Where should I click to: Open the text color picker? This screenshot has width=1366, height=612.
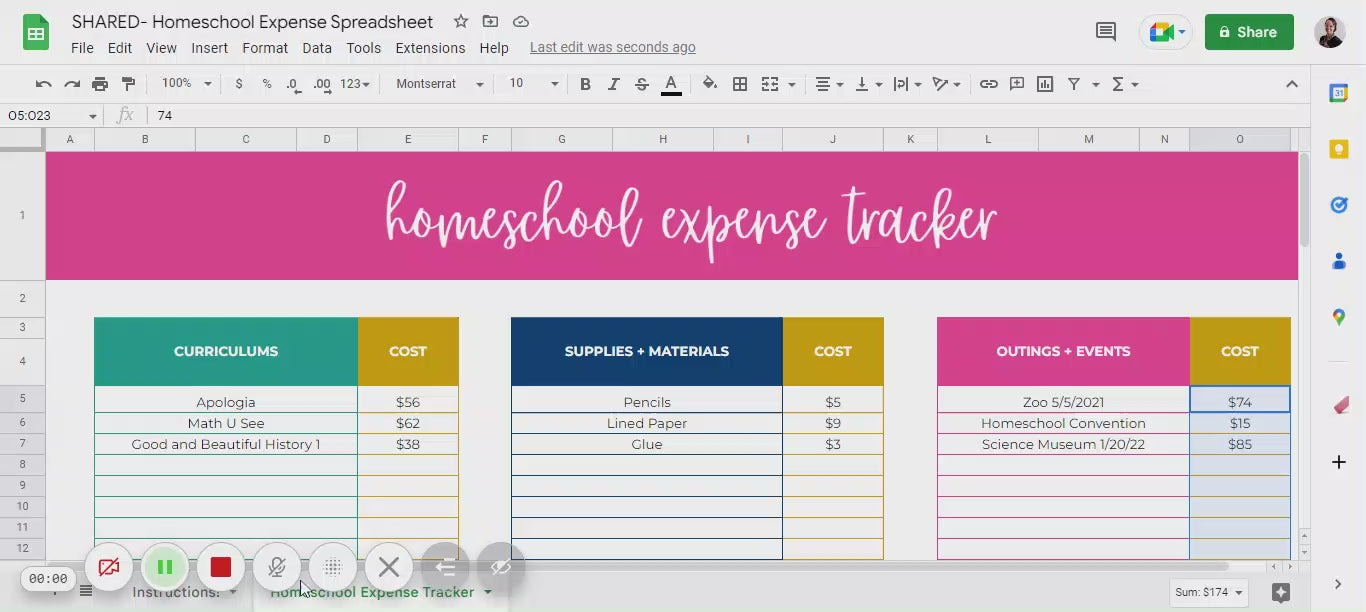[670, 84]
